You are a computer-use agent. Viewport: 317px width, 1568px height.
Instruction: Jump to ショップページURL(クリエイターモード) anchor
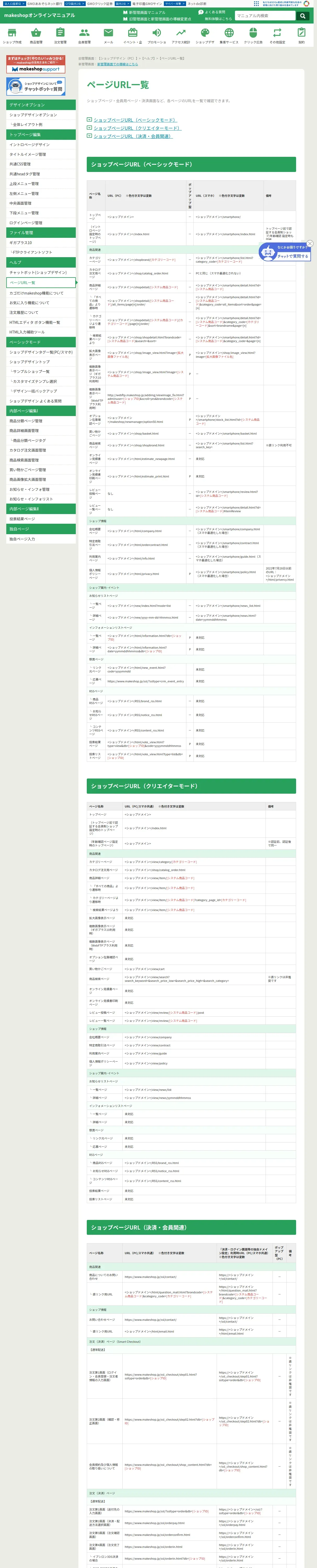(137, 128)
